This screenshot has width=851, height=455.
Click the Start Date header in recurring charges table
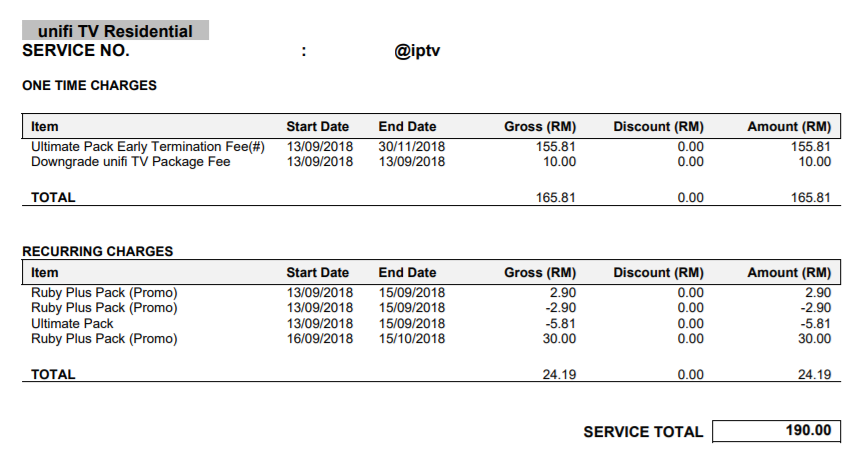coord(317,272)
